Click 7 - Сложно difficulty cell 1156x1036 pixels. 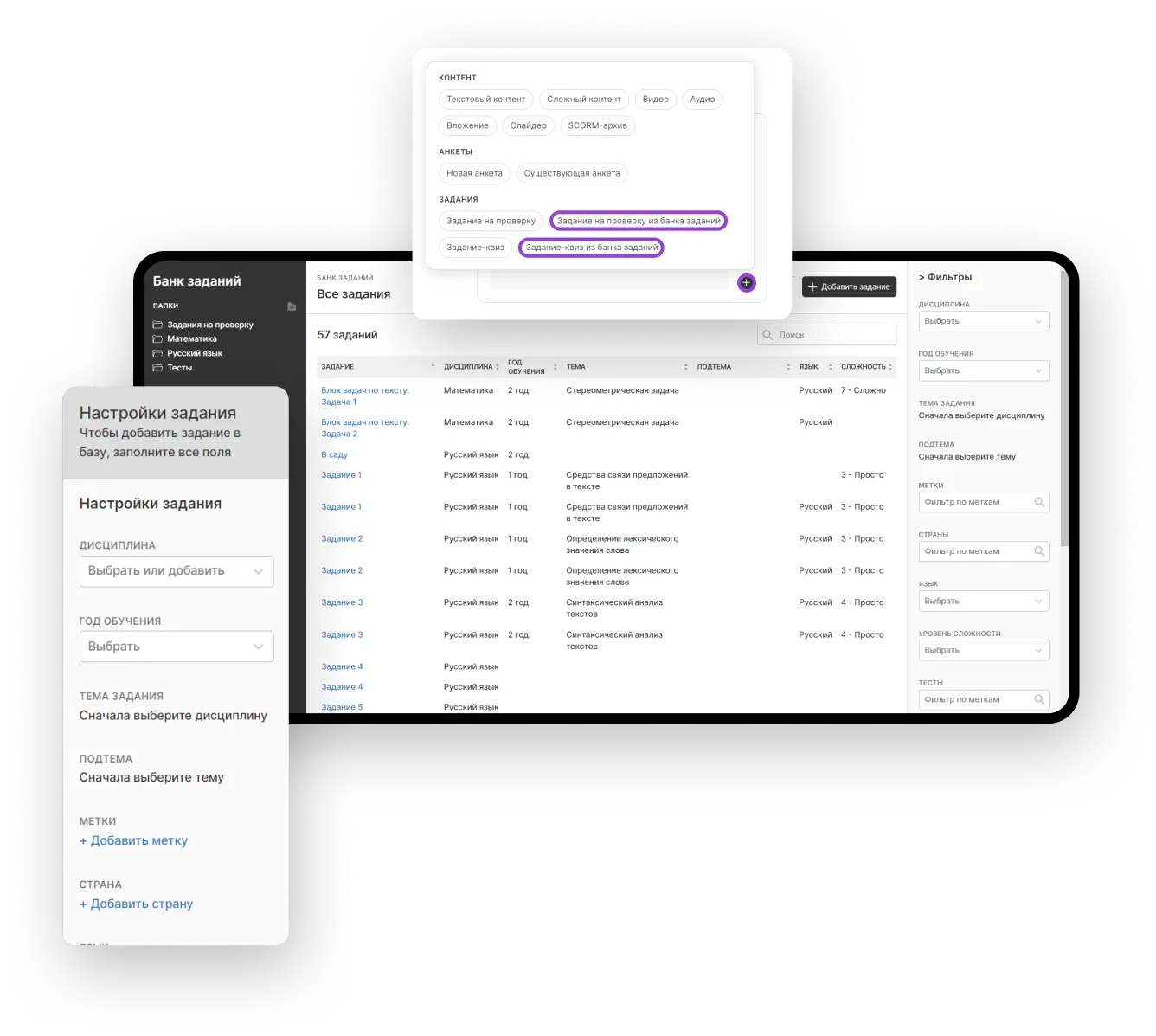[x=863, y=390]
